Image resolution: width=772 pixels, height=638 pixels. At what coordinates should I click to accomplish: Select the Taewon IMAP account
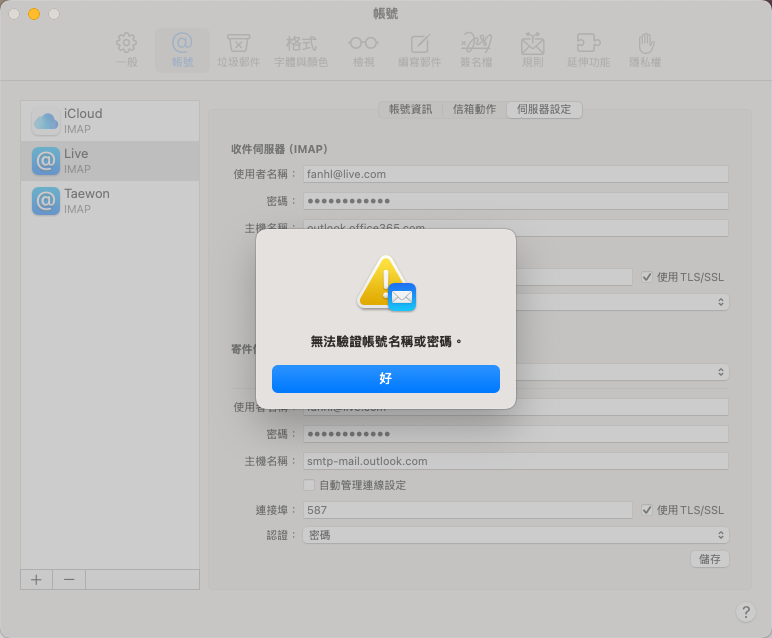(x=110, y=201)
